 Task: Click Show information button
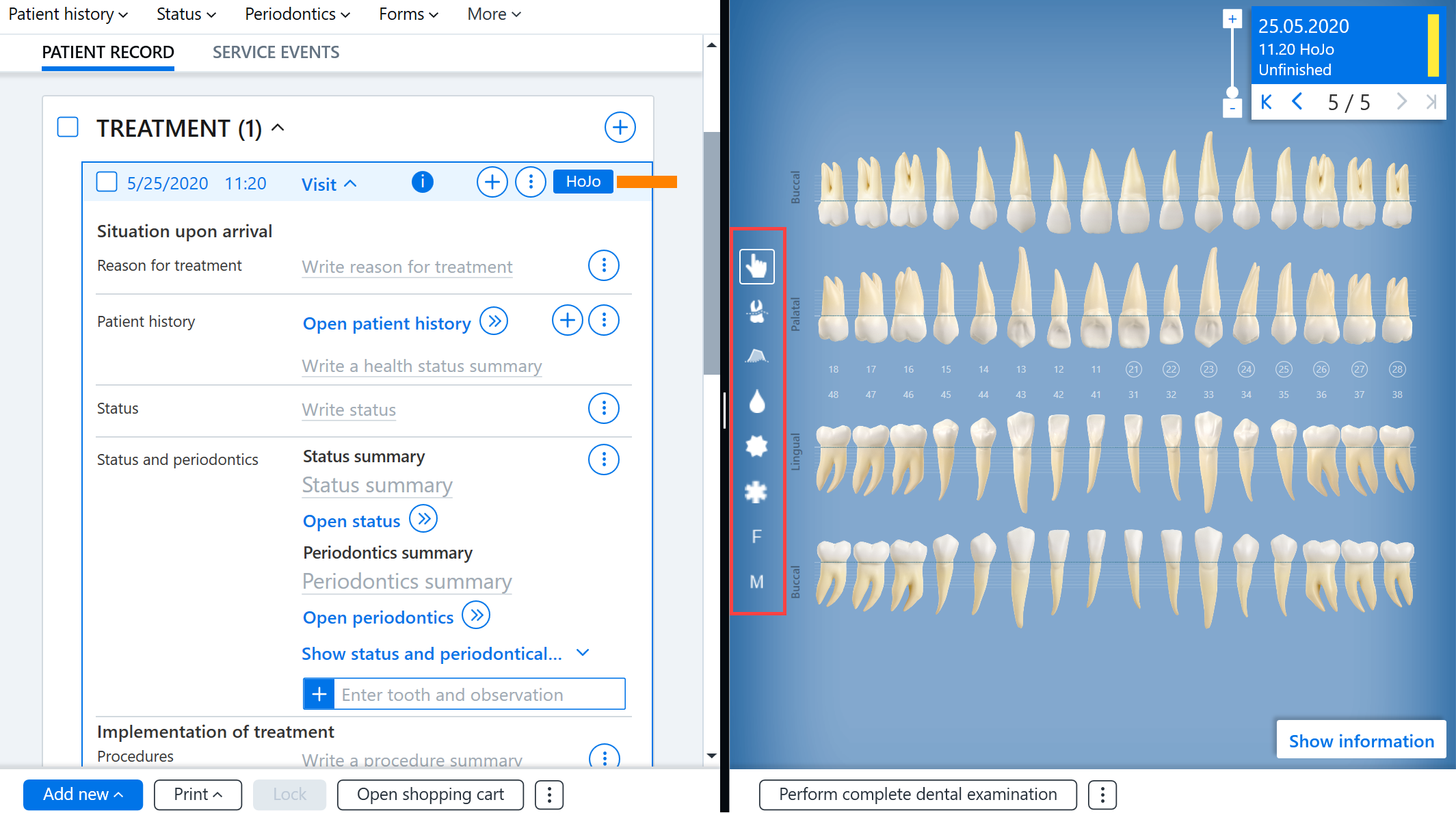(1362, 741)
